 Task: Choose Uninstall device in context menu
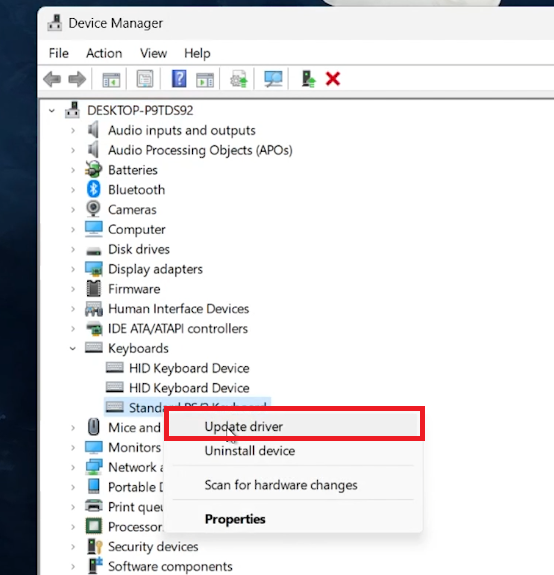coord(293,451)
